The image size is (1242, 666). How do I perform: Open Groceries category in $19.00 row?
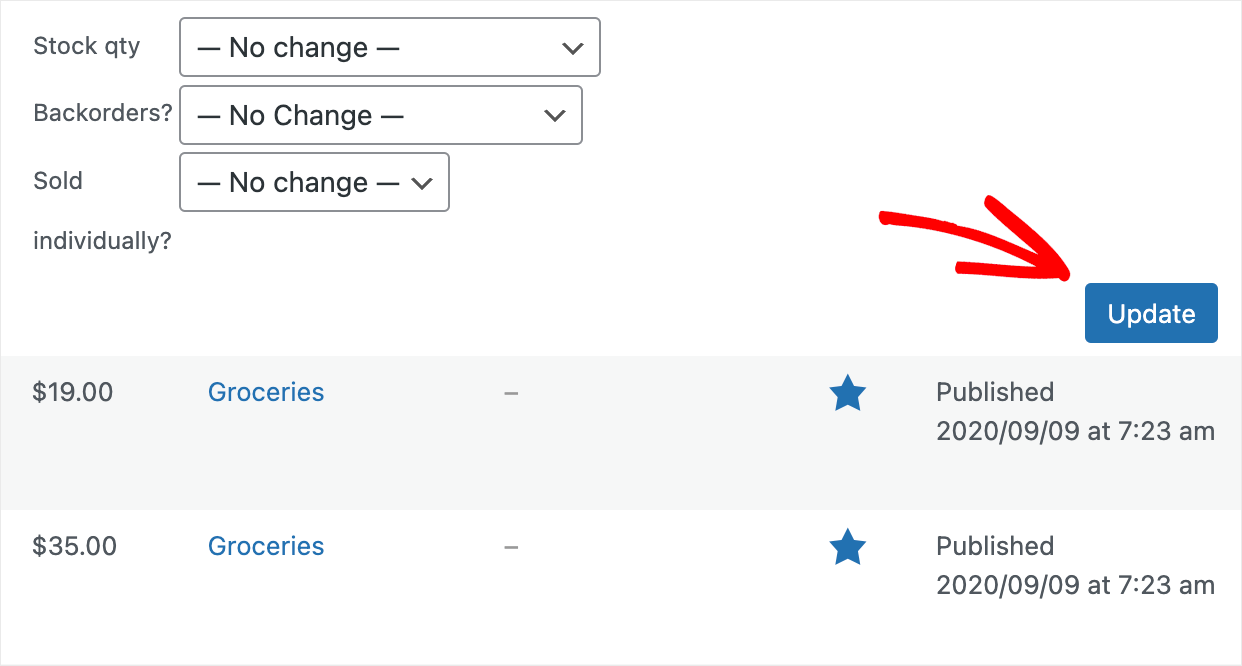266,392
